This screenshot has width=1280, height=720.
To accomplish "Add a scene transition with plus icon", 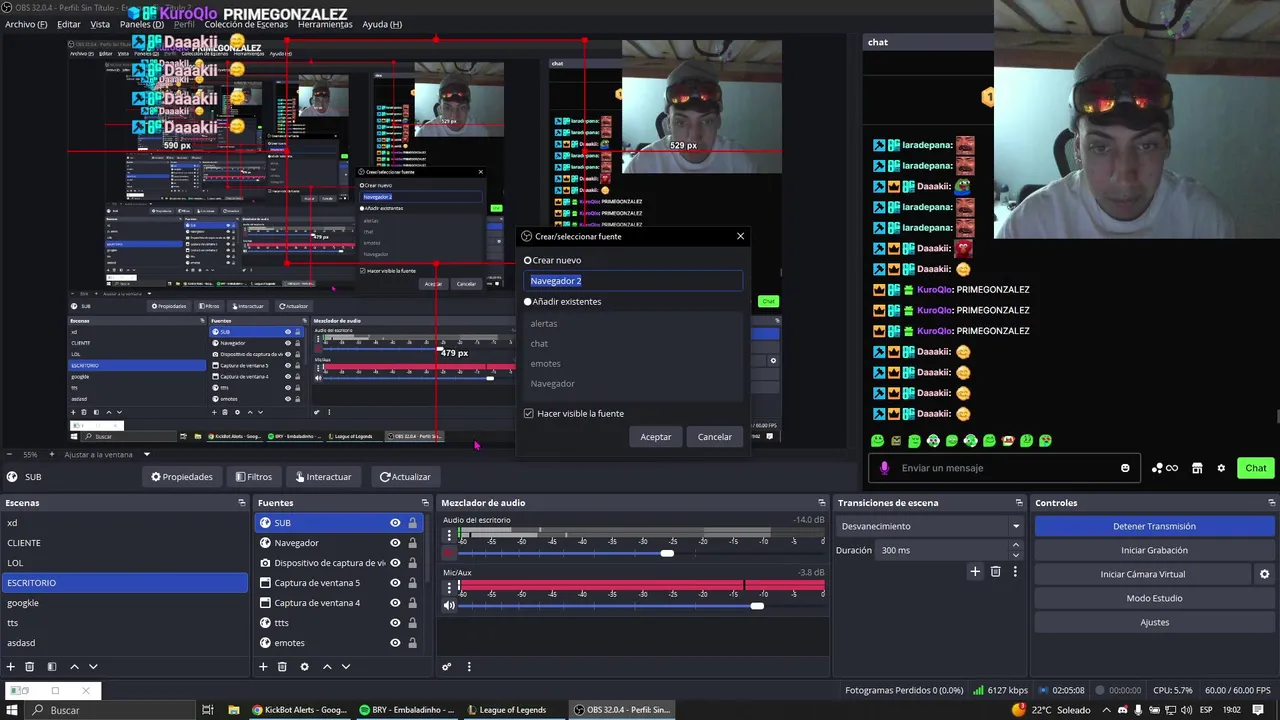I will (x=975, y=572).
